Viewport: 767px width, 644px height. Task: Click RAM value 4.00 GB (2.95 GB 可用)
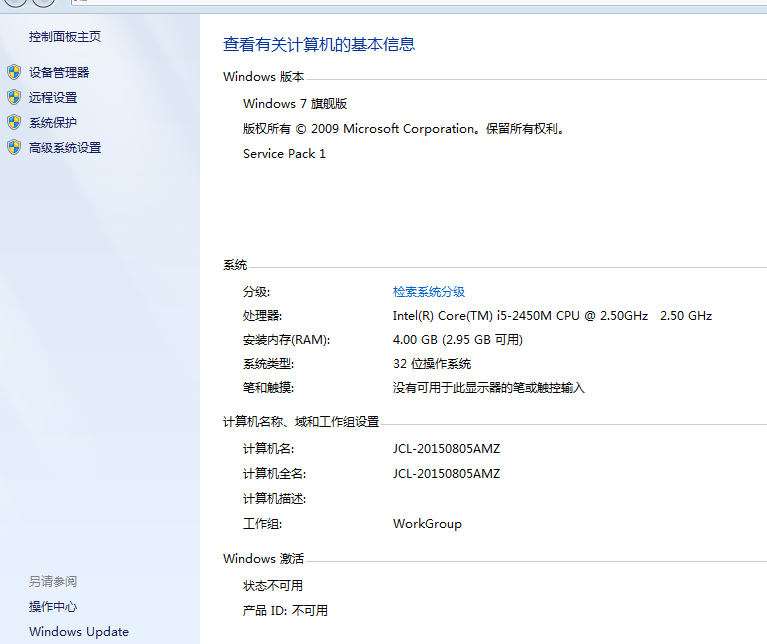[458, 340]
